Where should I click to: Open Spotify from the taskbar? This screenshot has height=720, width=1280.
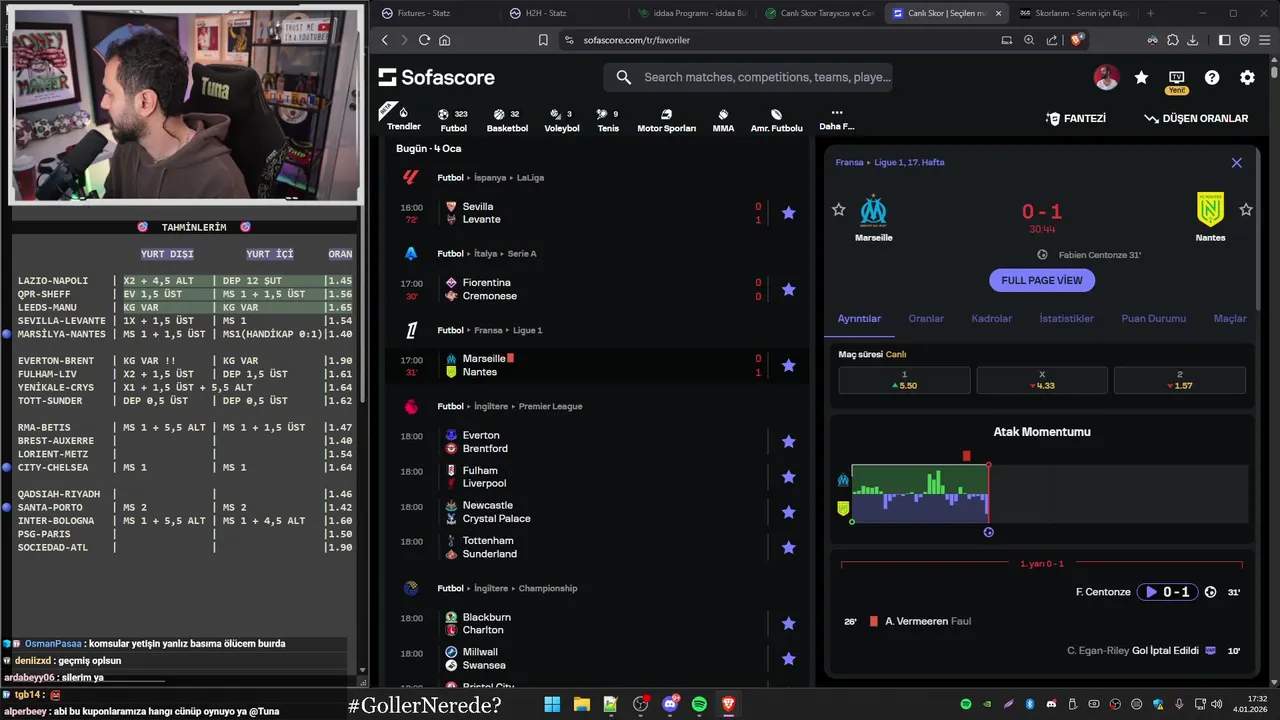coord(699,704)
